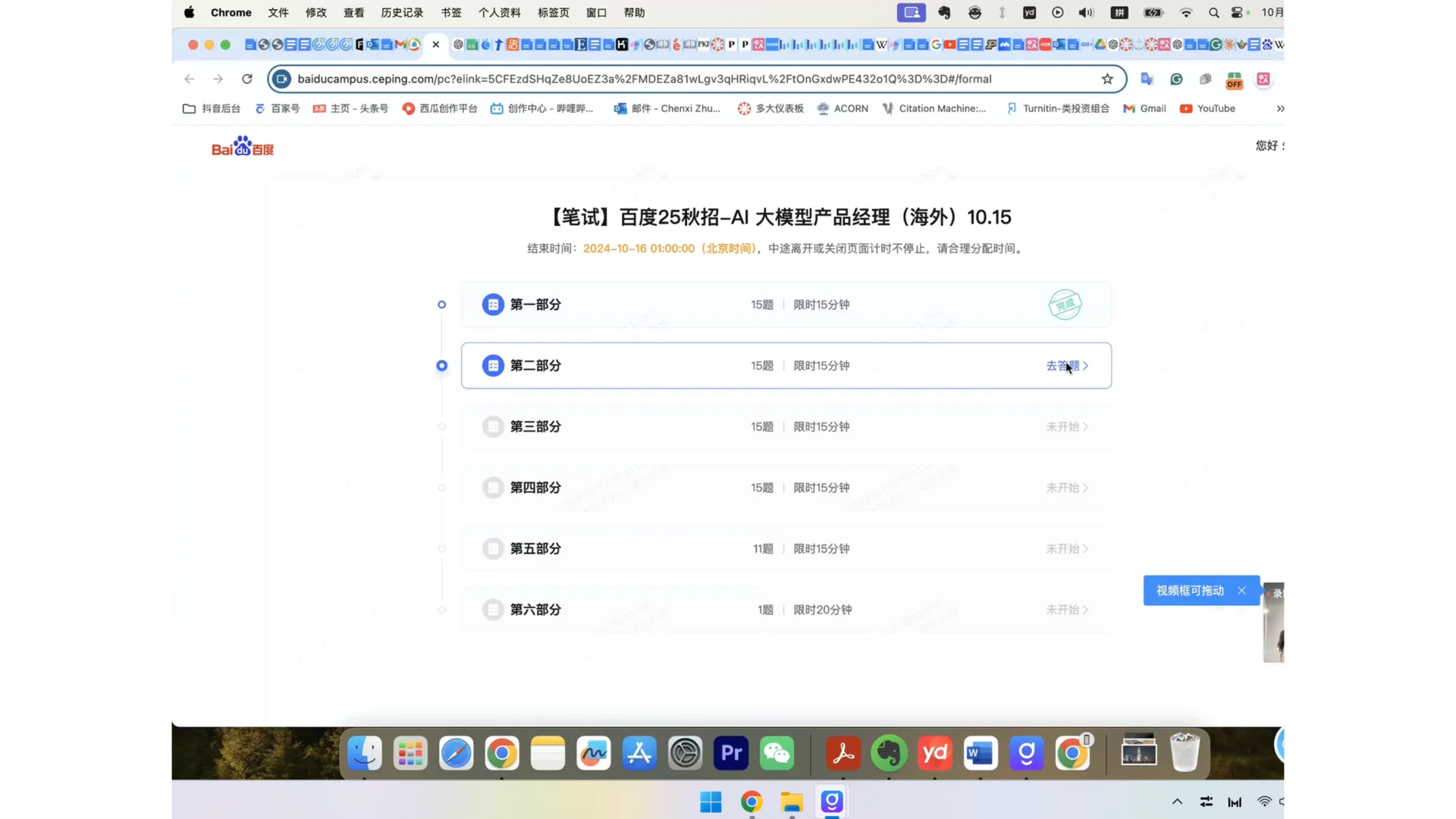This screenshot has height=819, width=1456.
Task: Open the YouTube bookmark
Action: click(1207, 108)
